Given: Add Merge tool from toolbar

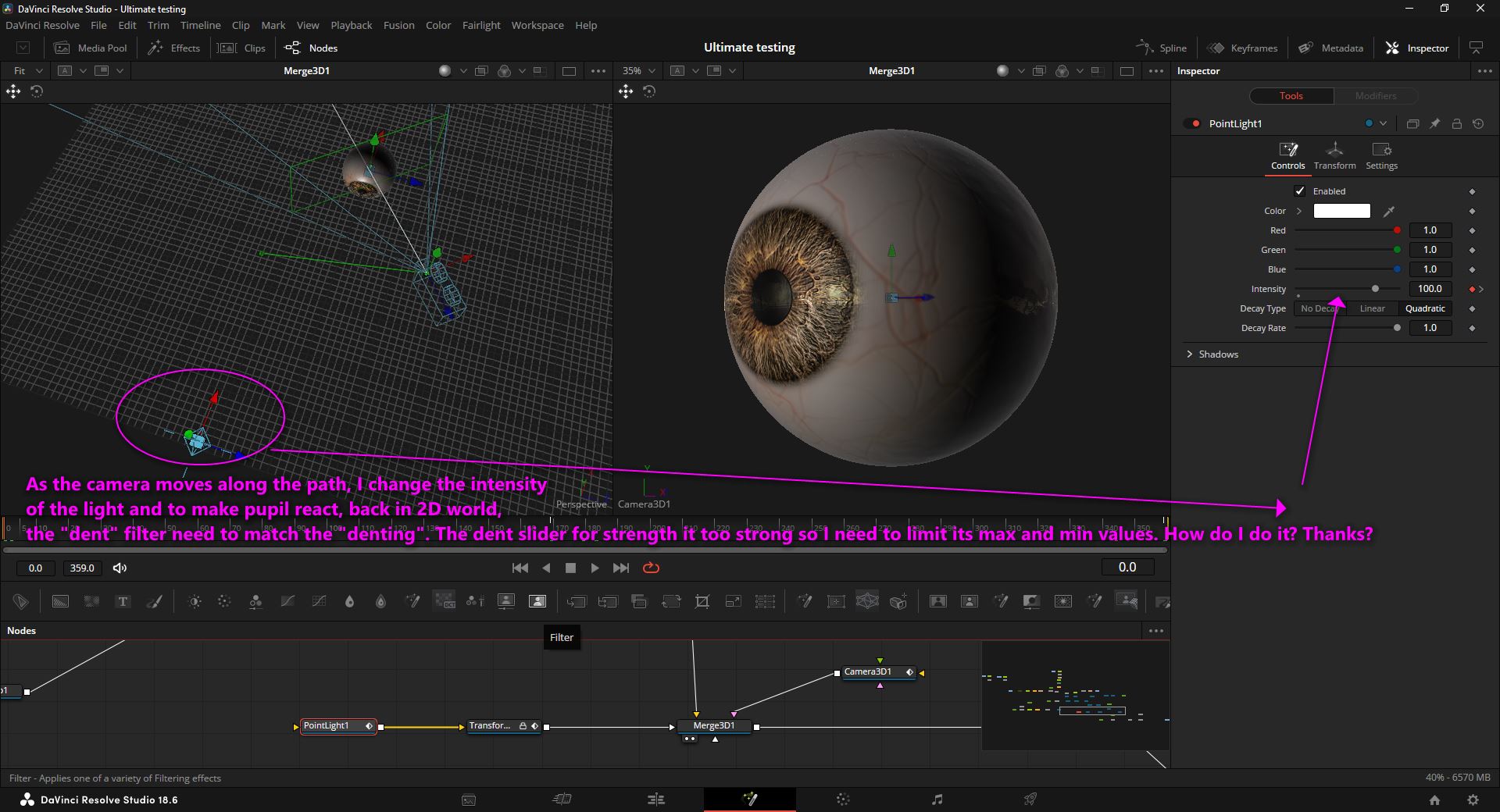Looking at the screenshot, I should coord(577,601).
